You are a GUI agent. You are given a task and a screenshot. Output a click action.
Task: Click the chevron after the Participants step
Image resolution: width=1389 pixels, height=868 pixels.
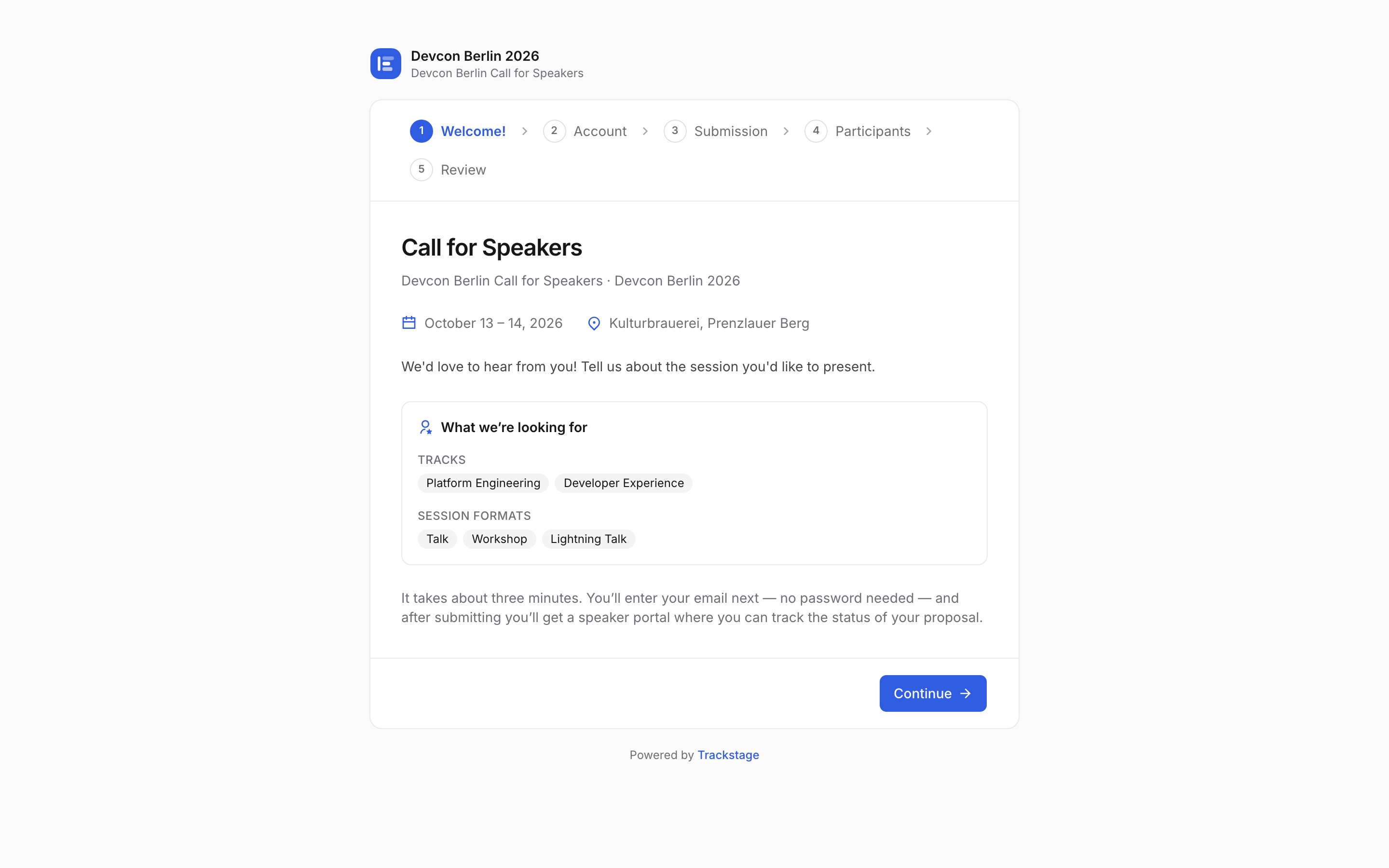[929, 132]
